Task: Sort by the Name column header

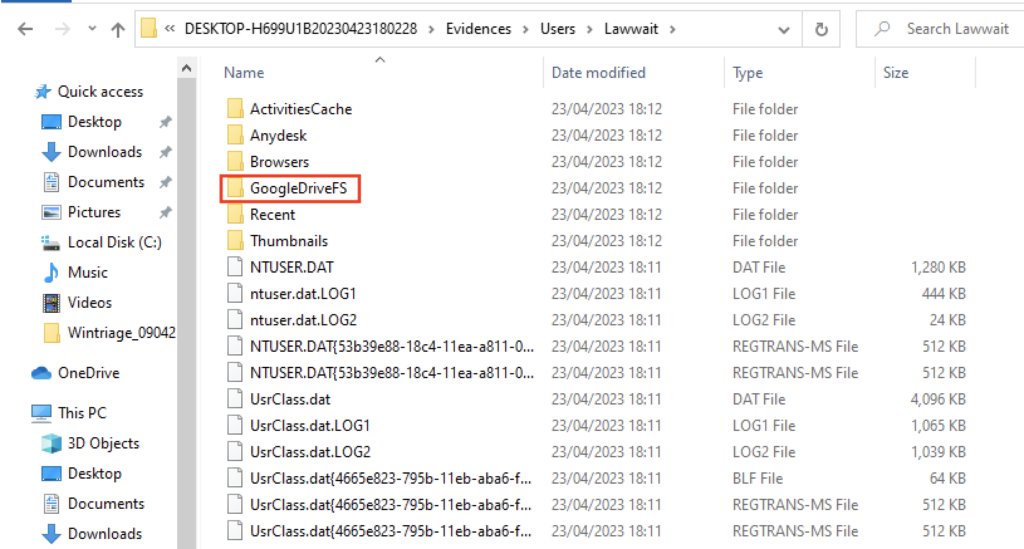Action: click(x=244, y=72)
